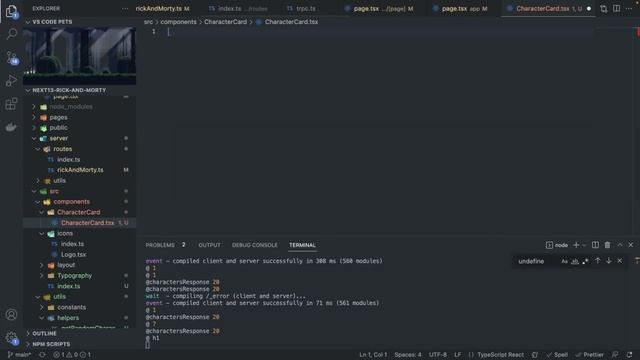Image resolution: width=640 pixels, height=360 pixels.
Task: Switch to the Debug Console tab
Action: [254, 245]
